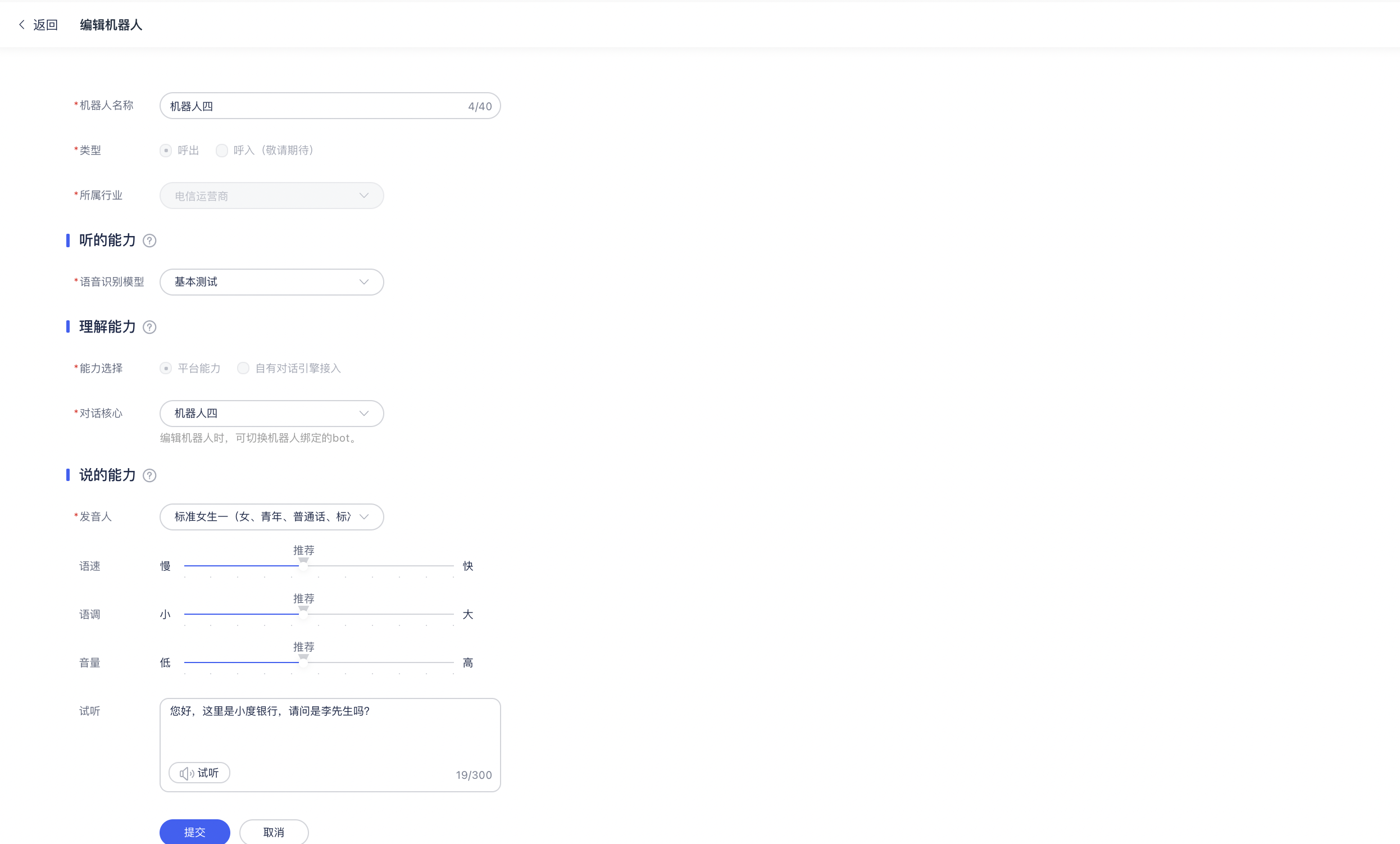
Task: Click the 音量 slider handle
Action: 303,663
